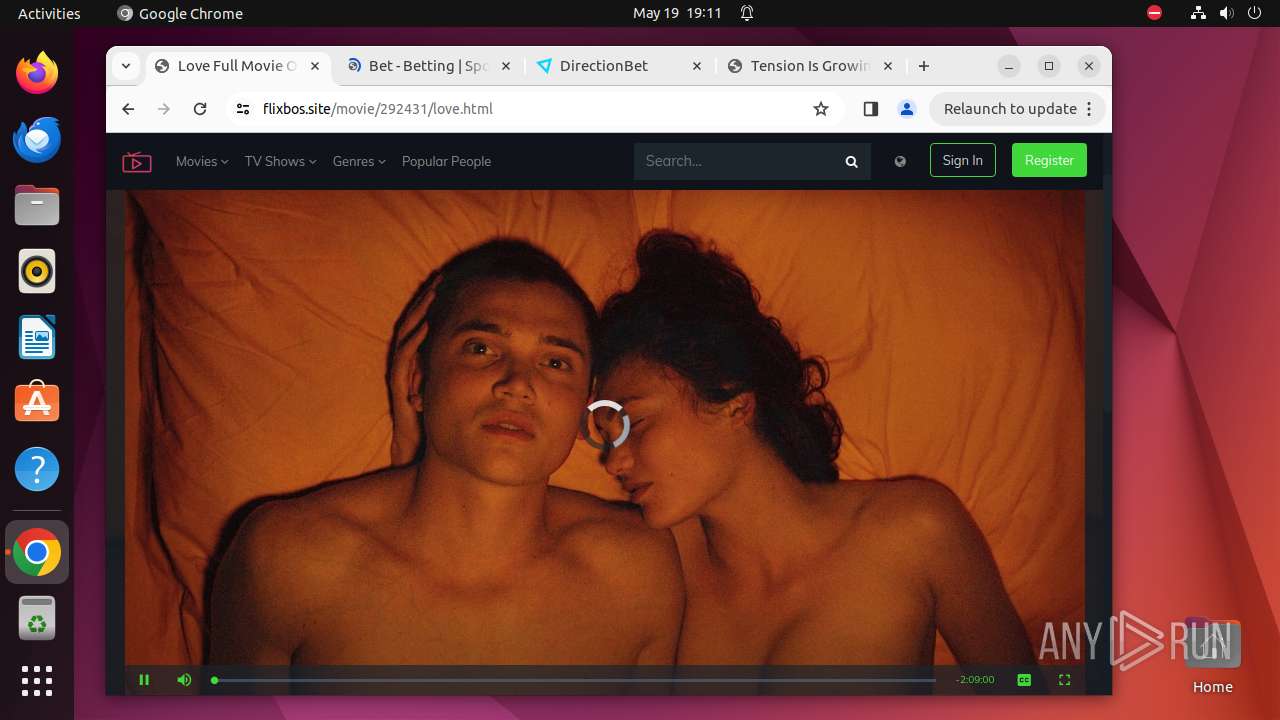
Task: Bookmark this page with star icon
Action: coord(821,109)
